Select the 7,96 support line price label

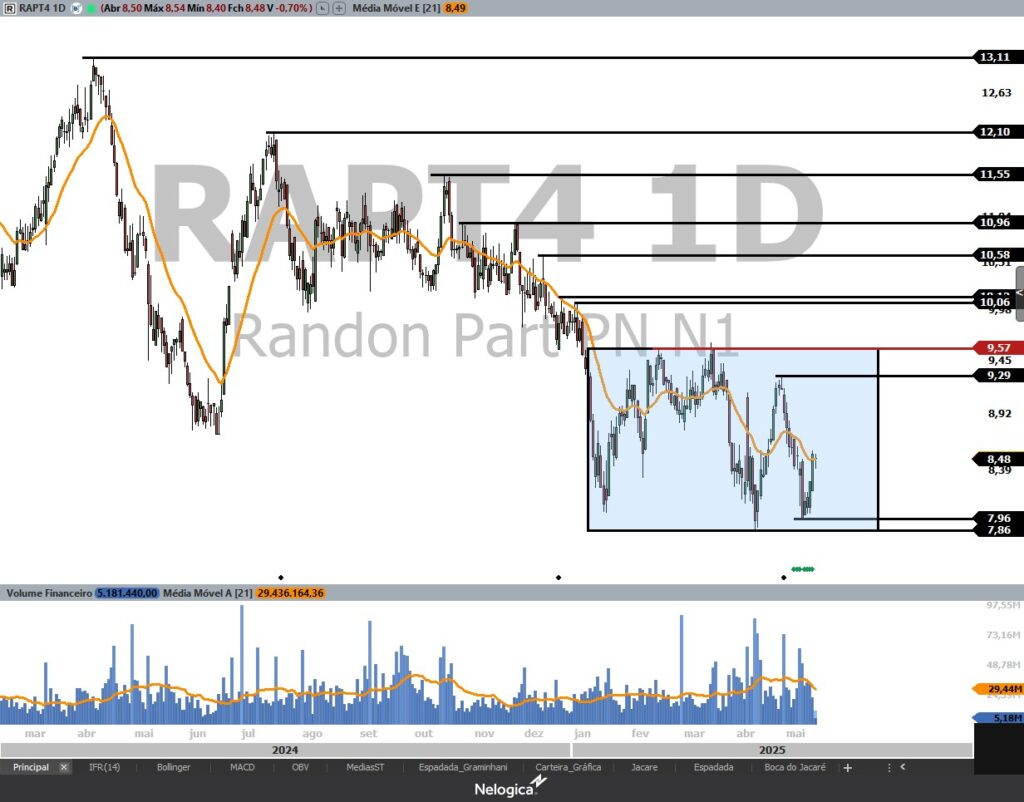[x=998, y=518]
